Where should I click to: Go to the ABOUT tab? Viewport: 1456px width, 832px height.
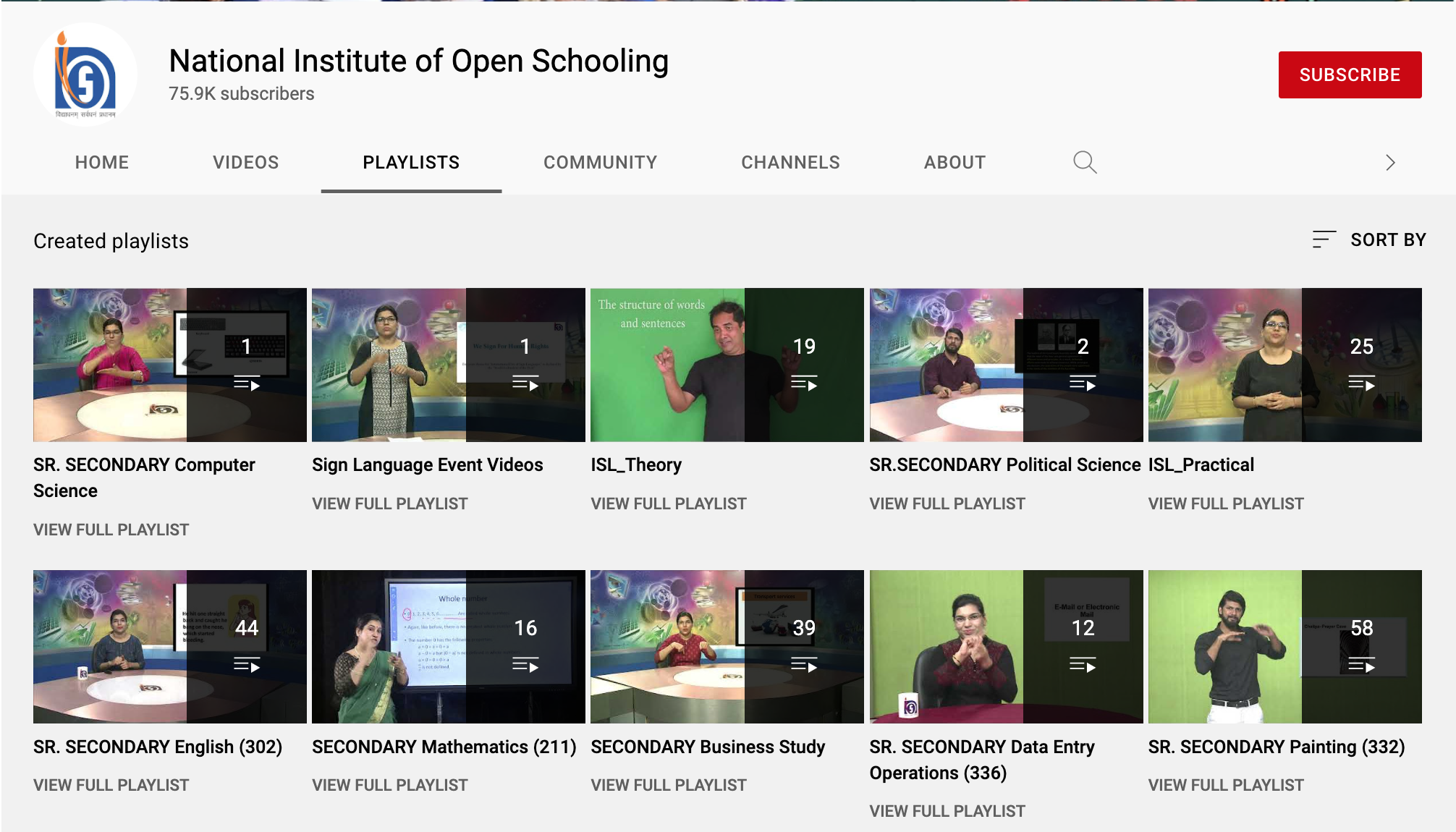pyautogui.click(x=954, y=162)
